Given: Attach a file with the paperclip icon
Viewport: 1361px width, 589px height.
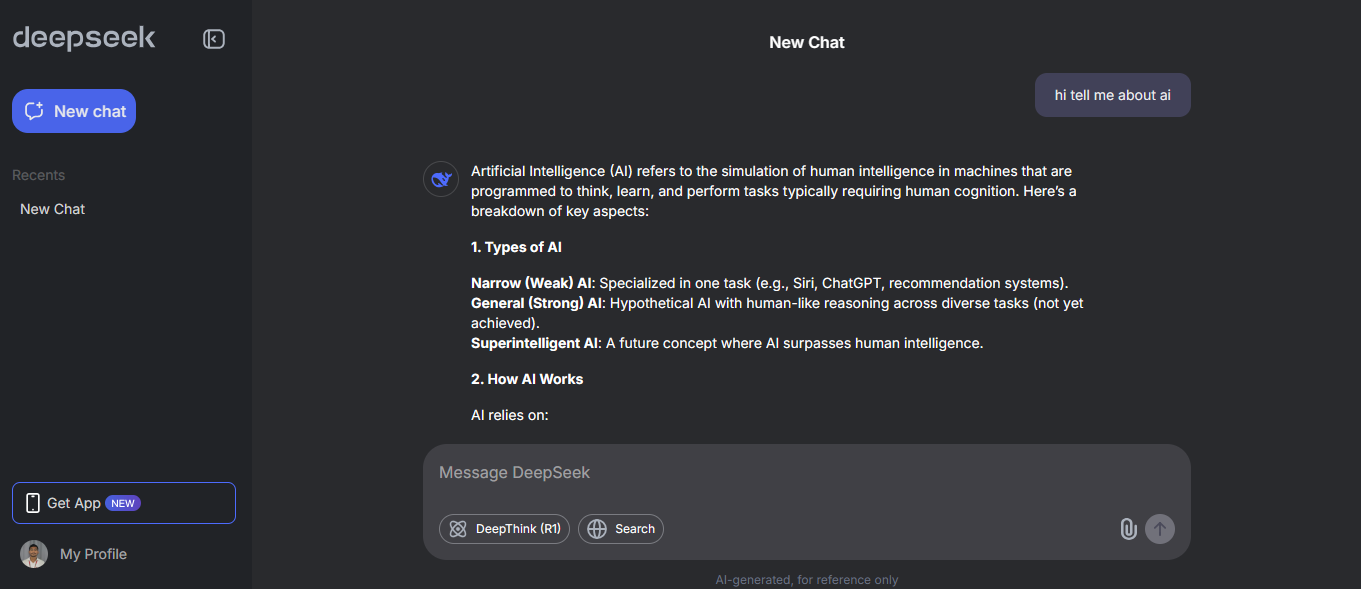Looking at the screenshot, I should click(1128, 529).
